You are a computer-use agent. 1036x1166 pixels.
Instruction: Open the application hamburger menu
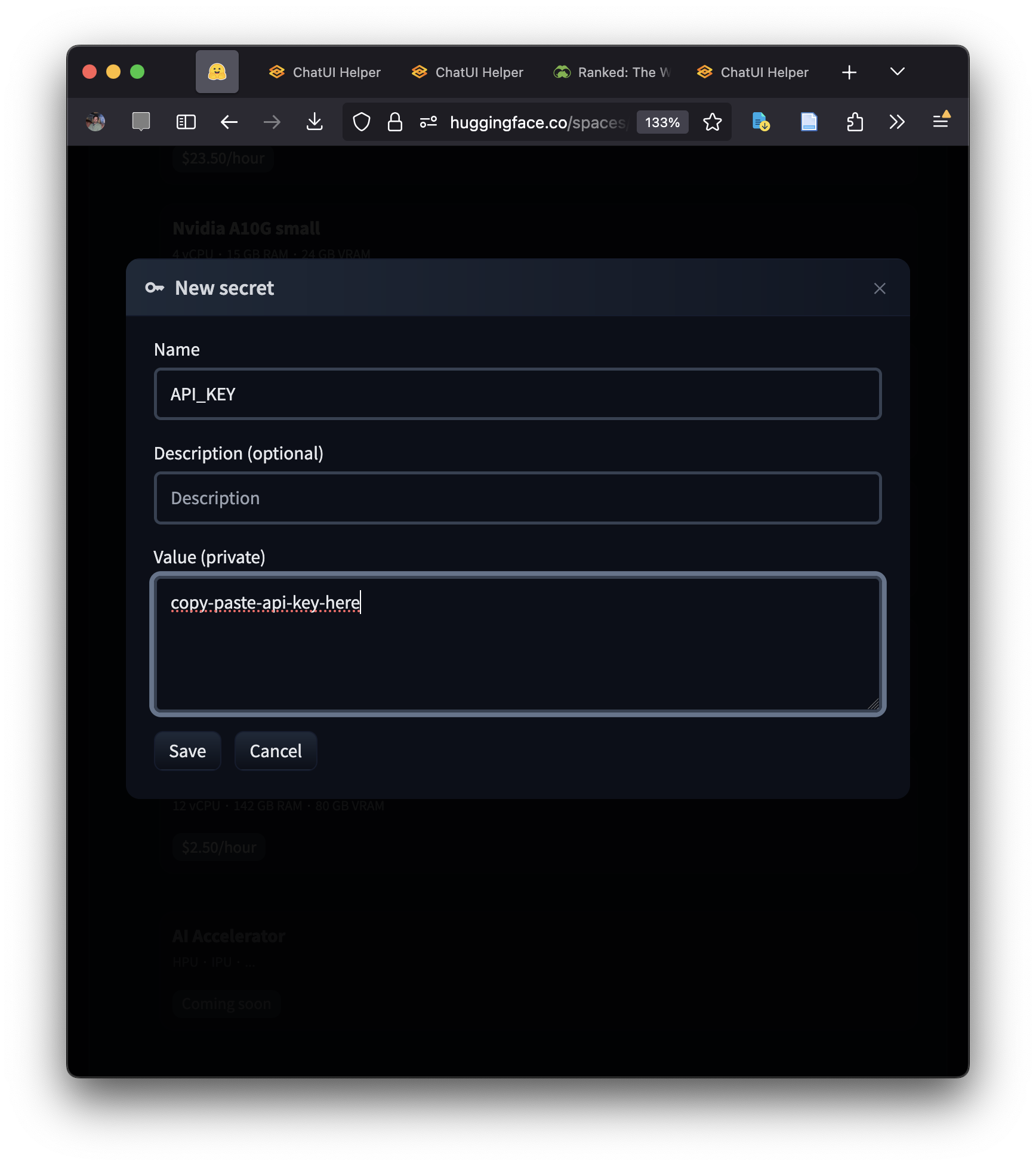(941, 122)
